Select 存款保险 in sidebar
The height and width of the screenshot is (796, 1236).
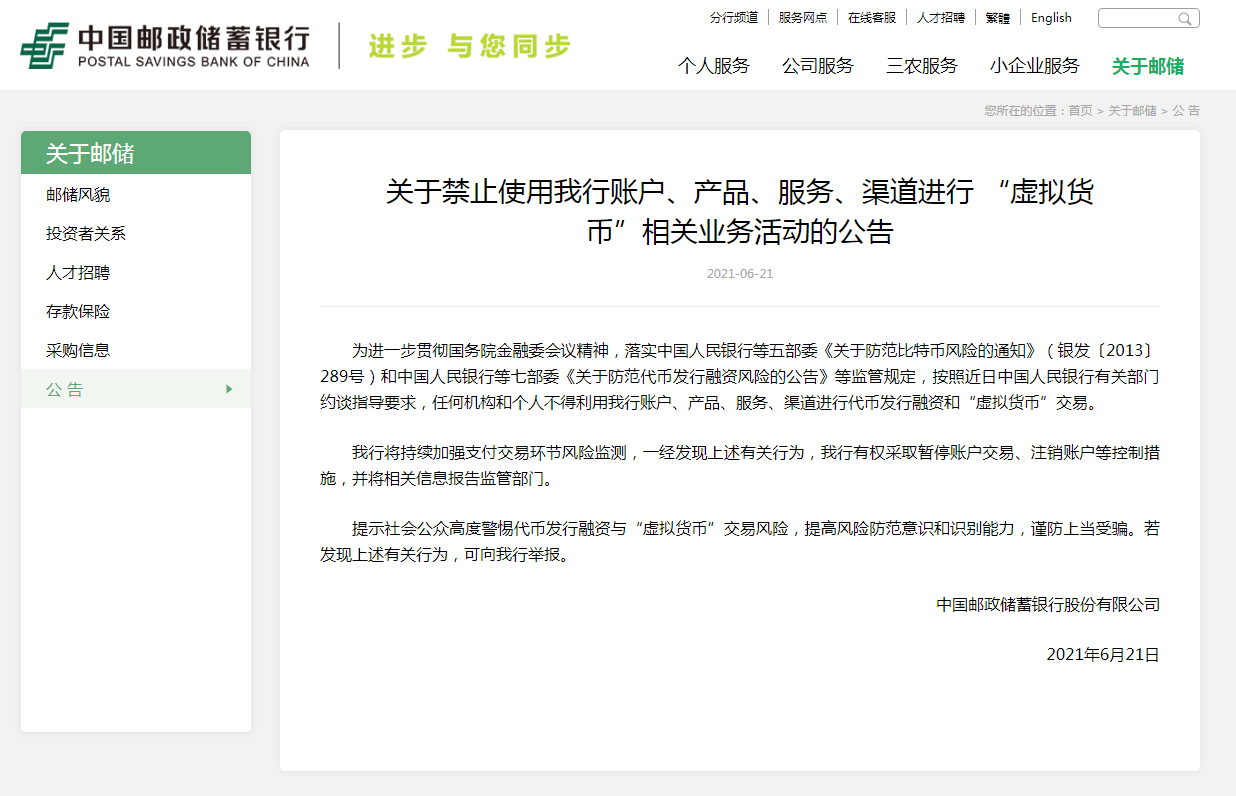click(136, 312)
